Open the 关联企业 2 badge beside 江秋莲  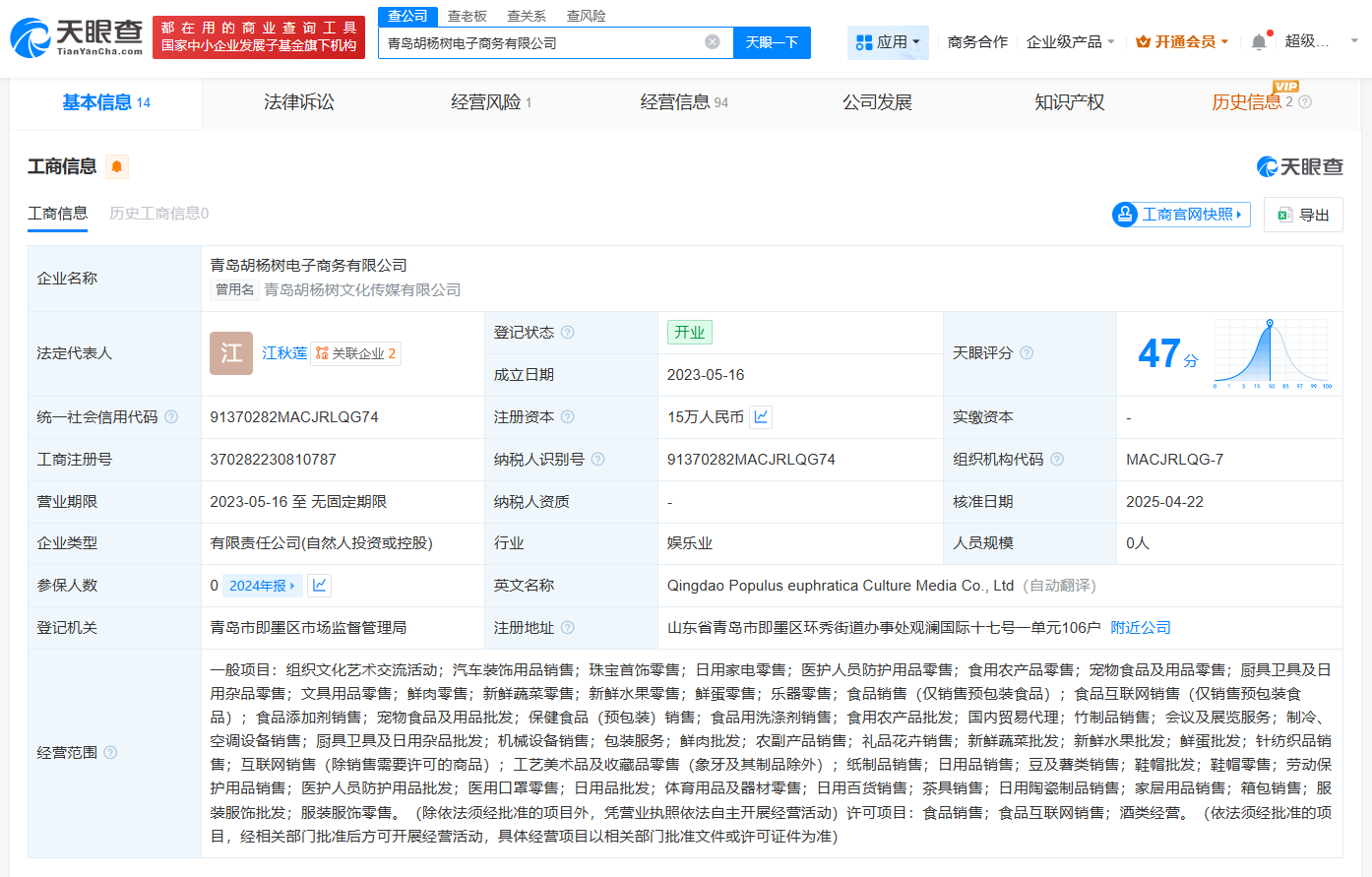coord(355,353)
